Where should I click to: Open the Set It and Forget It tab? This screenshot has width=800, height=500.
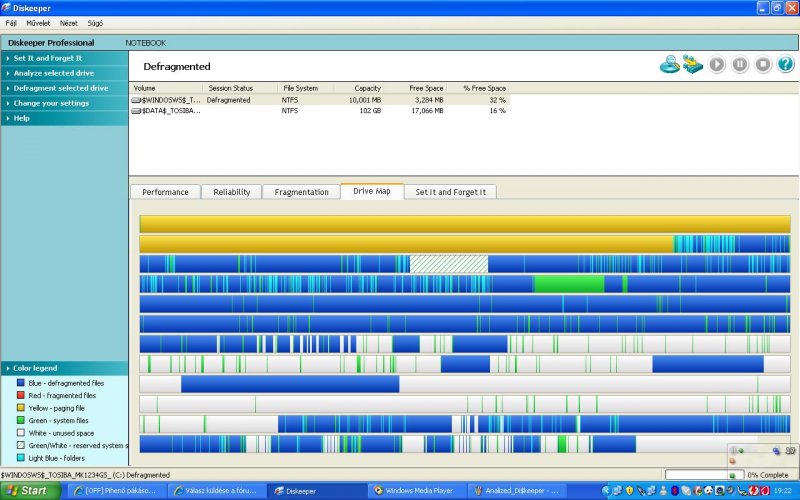(x=451, y=192)
